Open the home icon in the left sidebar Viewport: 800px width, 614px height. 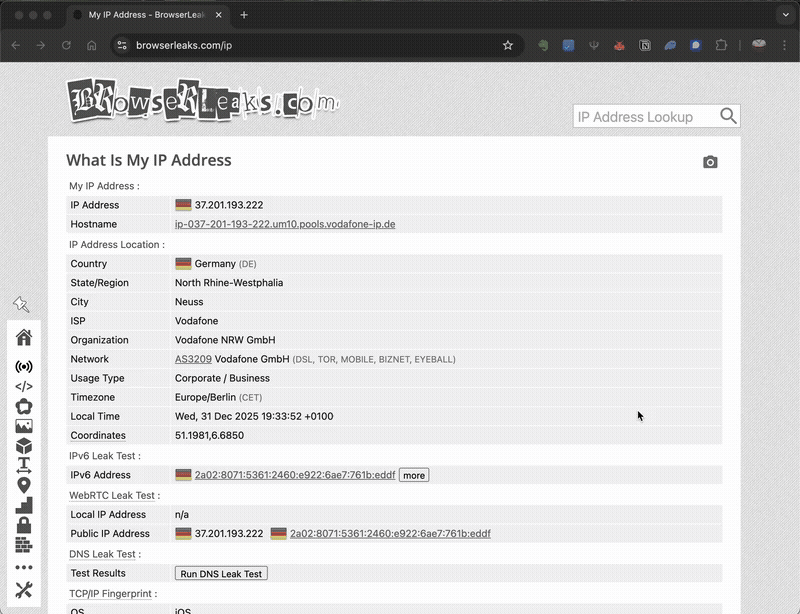tap(23, 337)
